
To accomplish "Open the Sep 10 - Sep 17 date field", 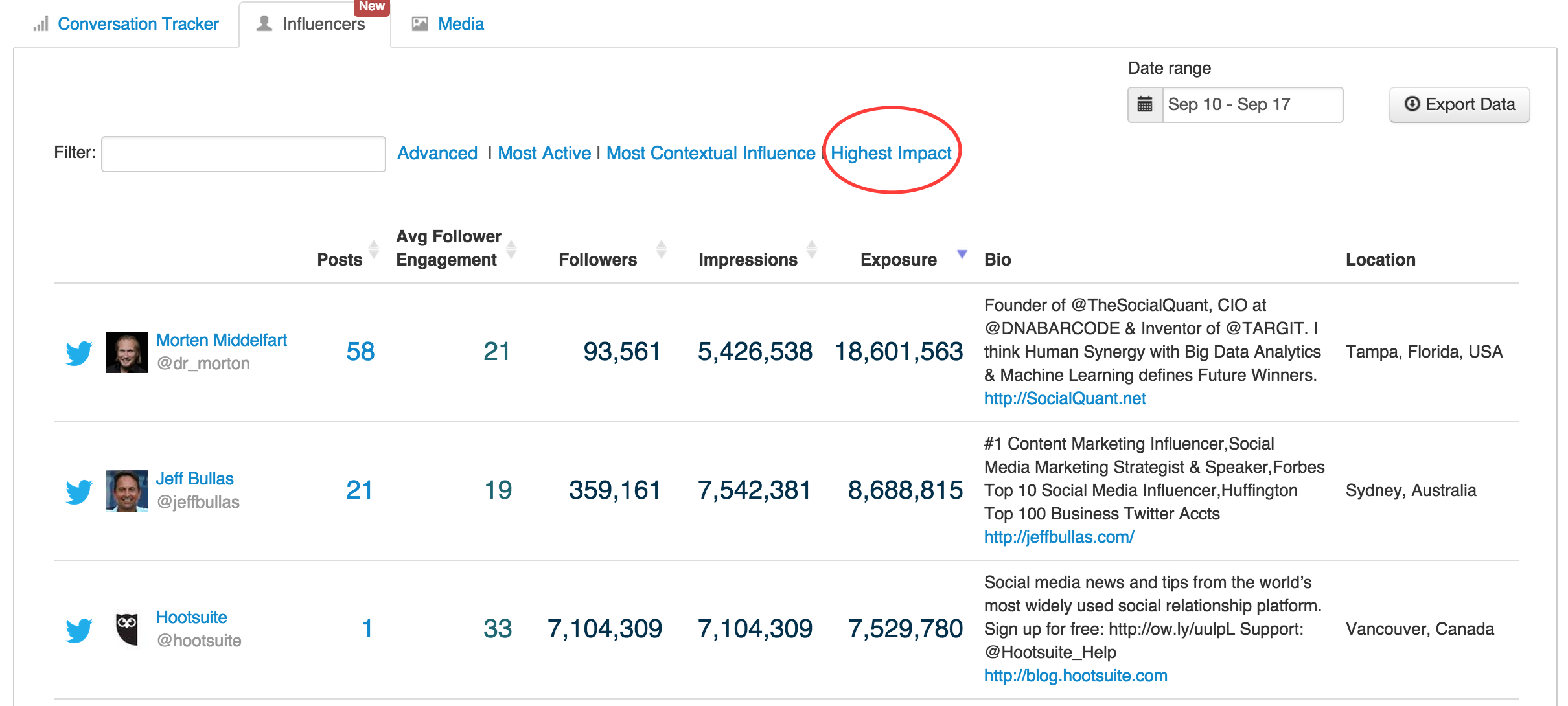I will [1252, 104].
